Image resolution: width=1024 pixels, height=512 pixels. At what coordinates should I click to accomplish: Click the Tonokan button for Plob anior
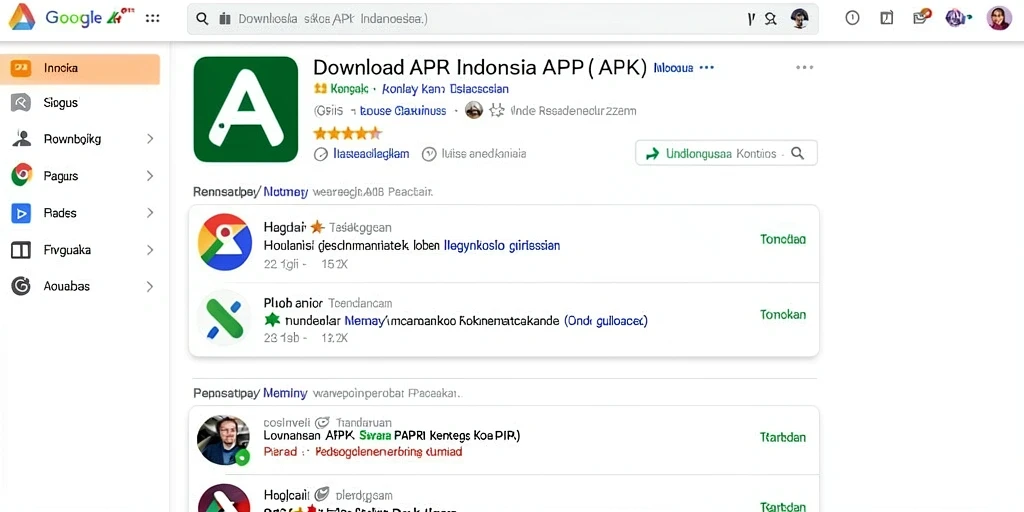click(x=783, y=315)
